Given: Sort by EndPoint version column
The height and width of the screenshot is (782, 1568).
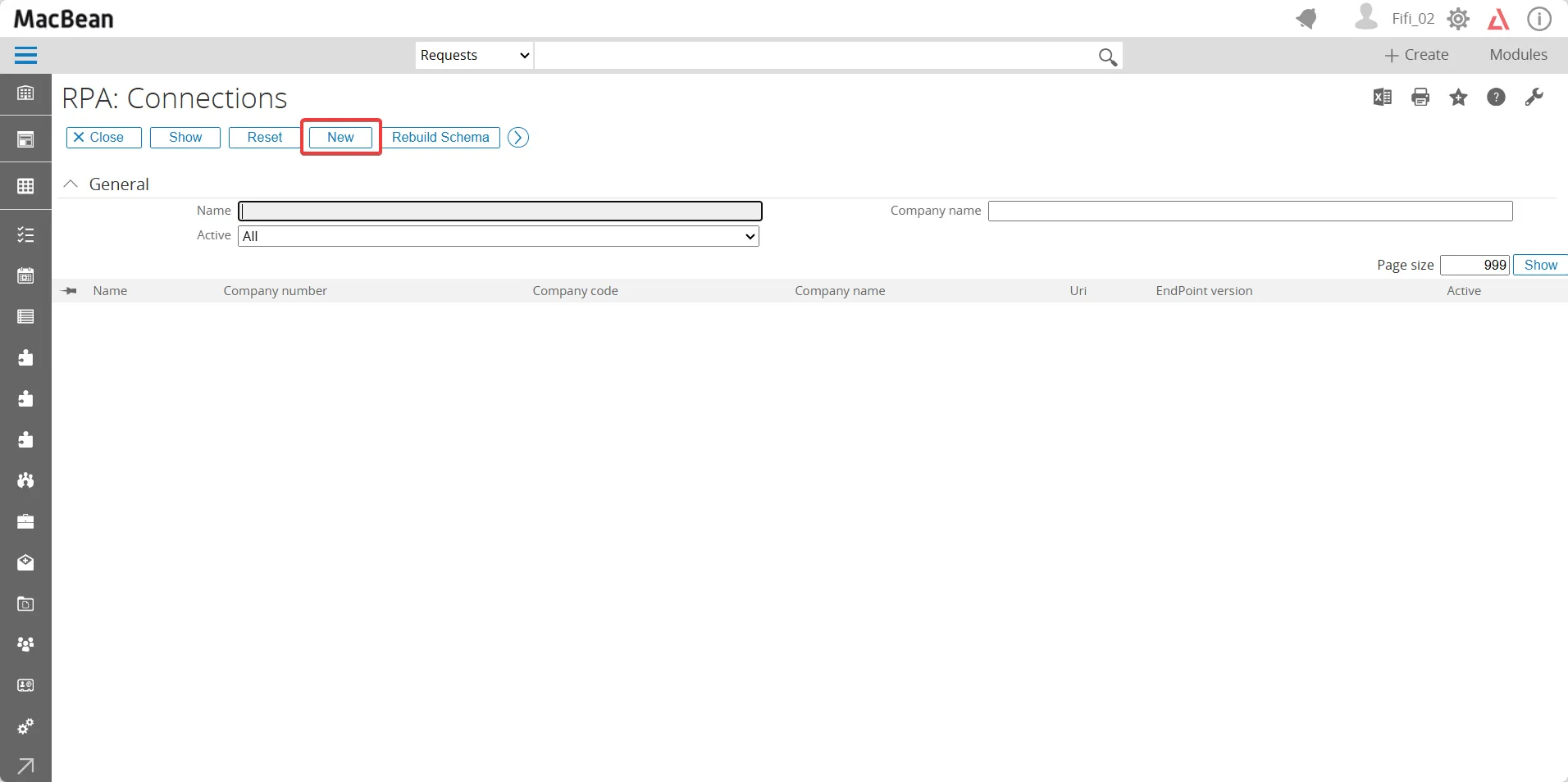Looking at the screenshot, I should [1204, 291].
